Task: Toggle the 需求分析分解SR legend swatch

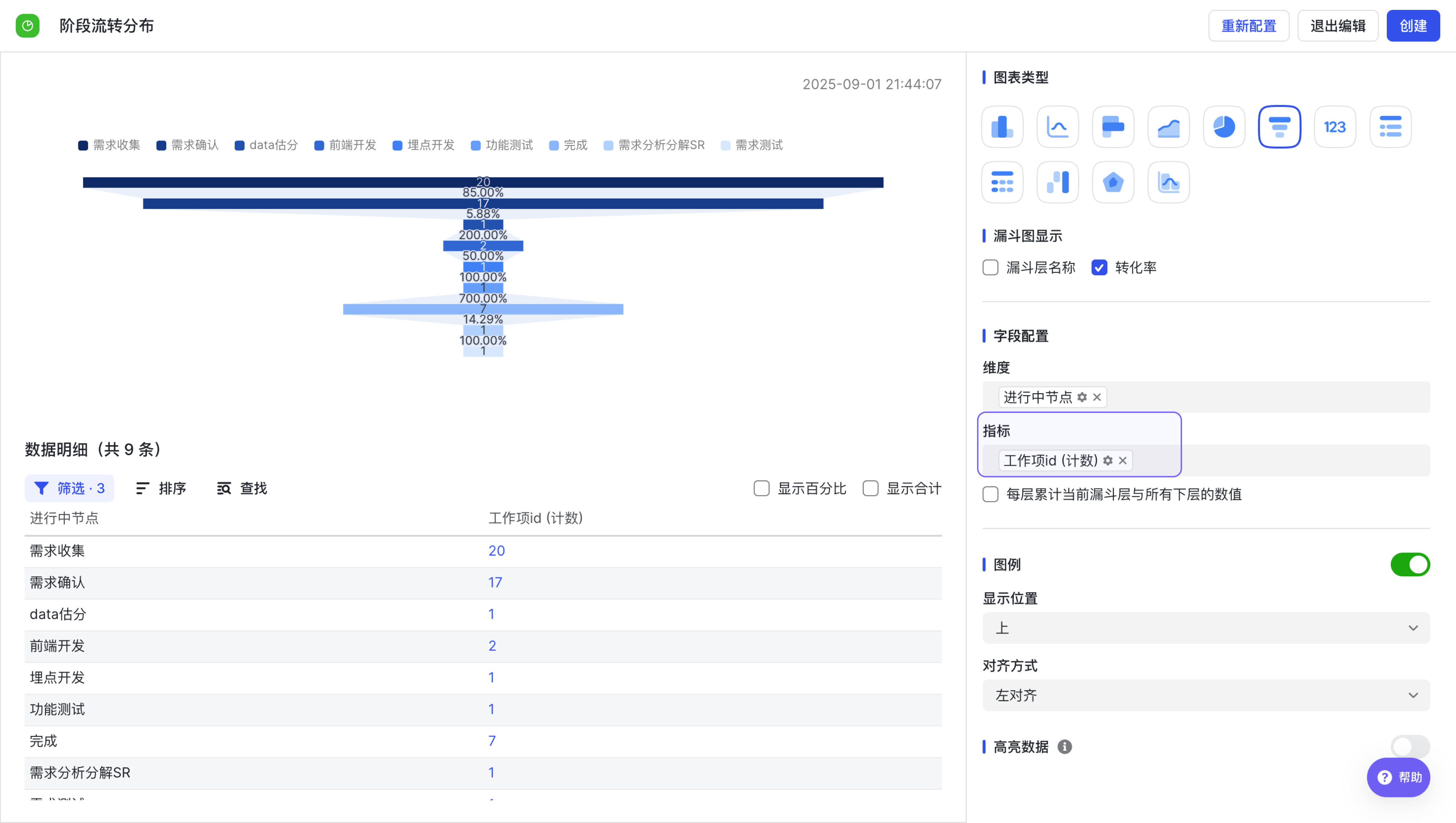Action: pyautogui.click(x=609, y=145)
